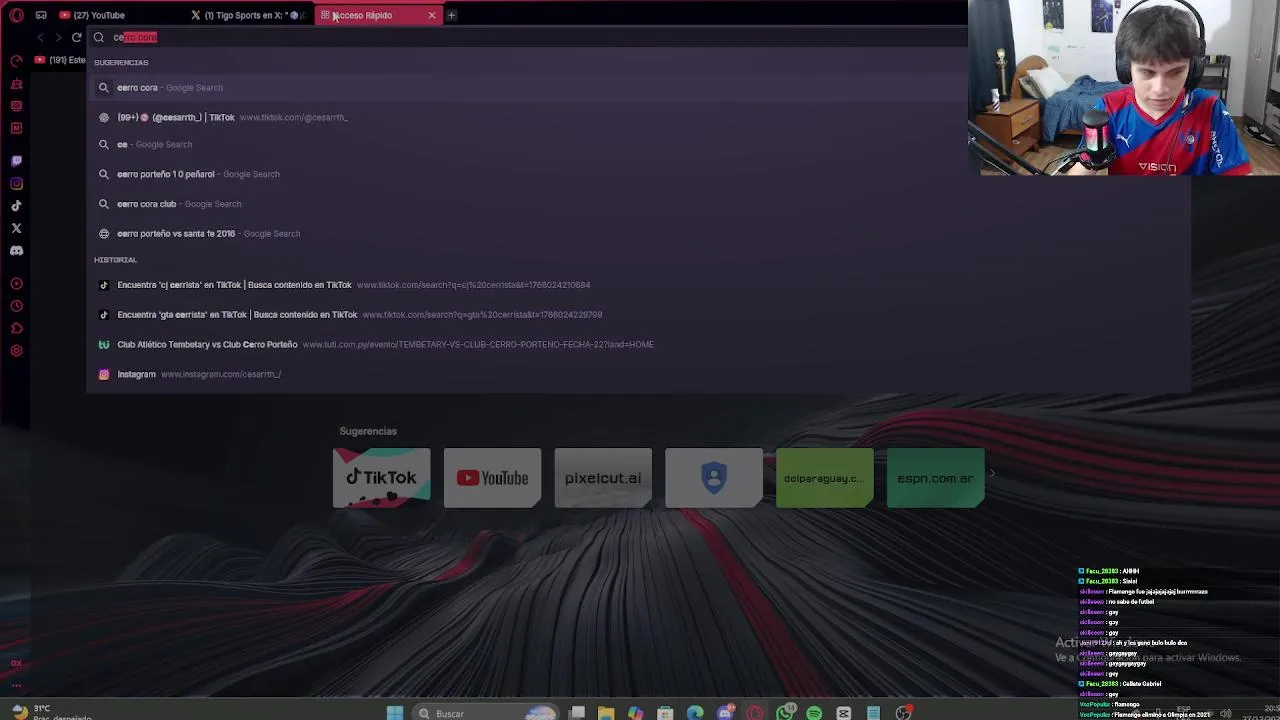
Task: Open Instagram cesarrth_ history entry
Action: coord(640,374)
